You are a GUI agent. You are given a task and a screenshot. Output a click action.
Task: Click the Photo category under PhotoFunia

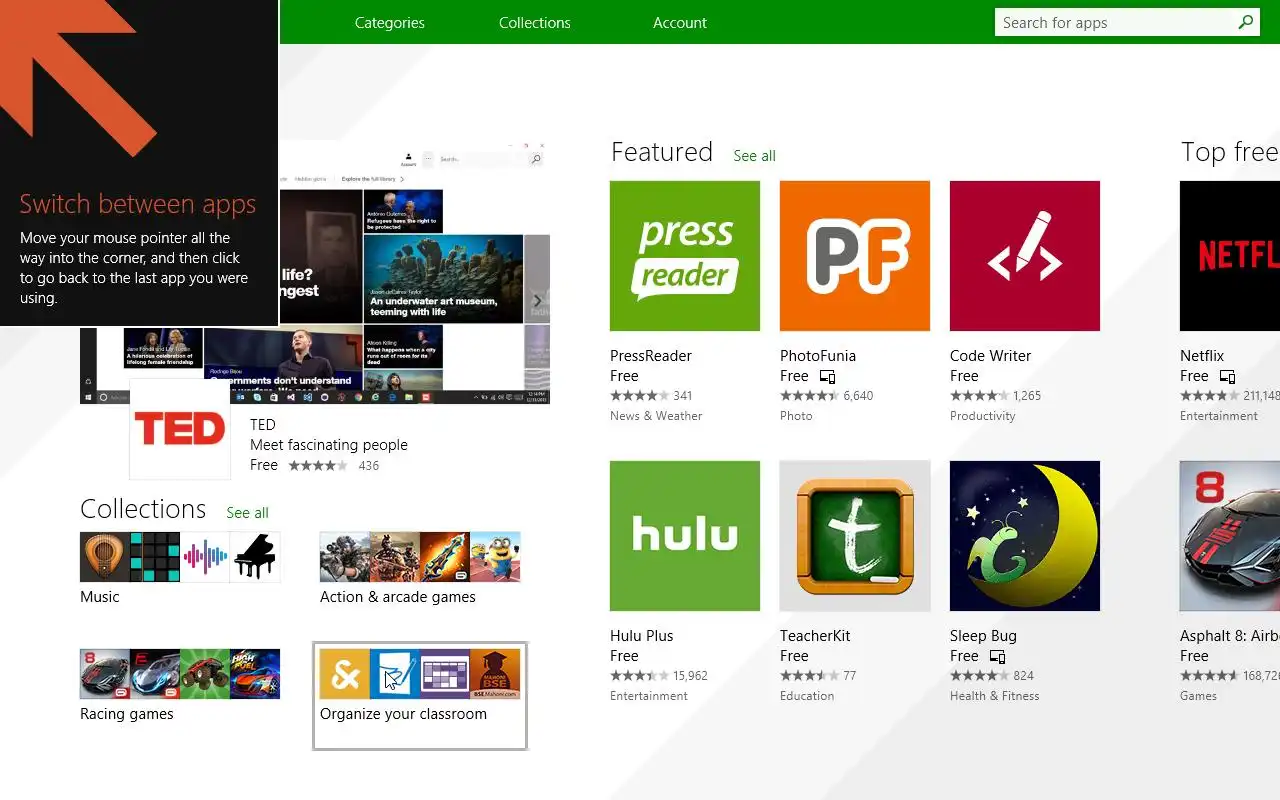point(796,416)
